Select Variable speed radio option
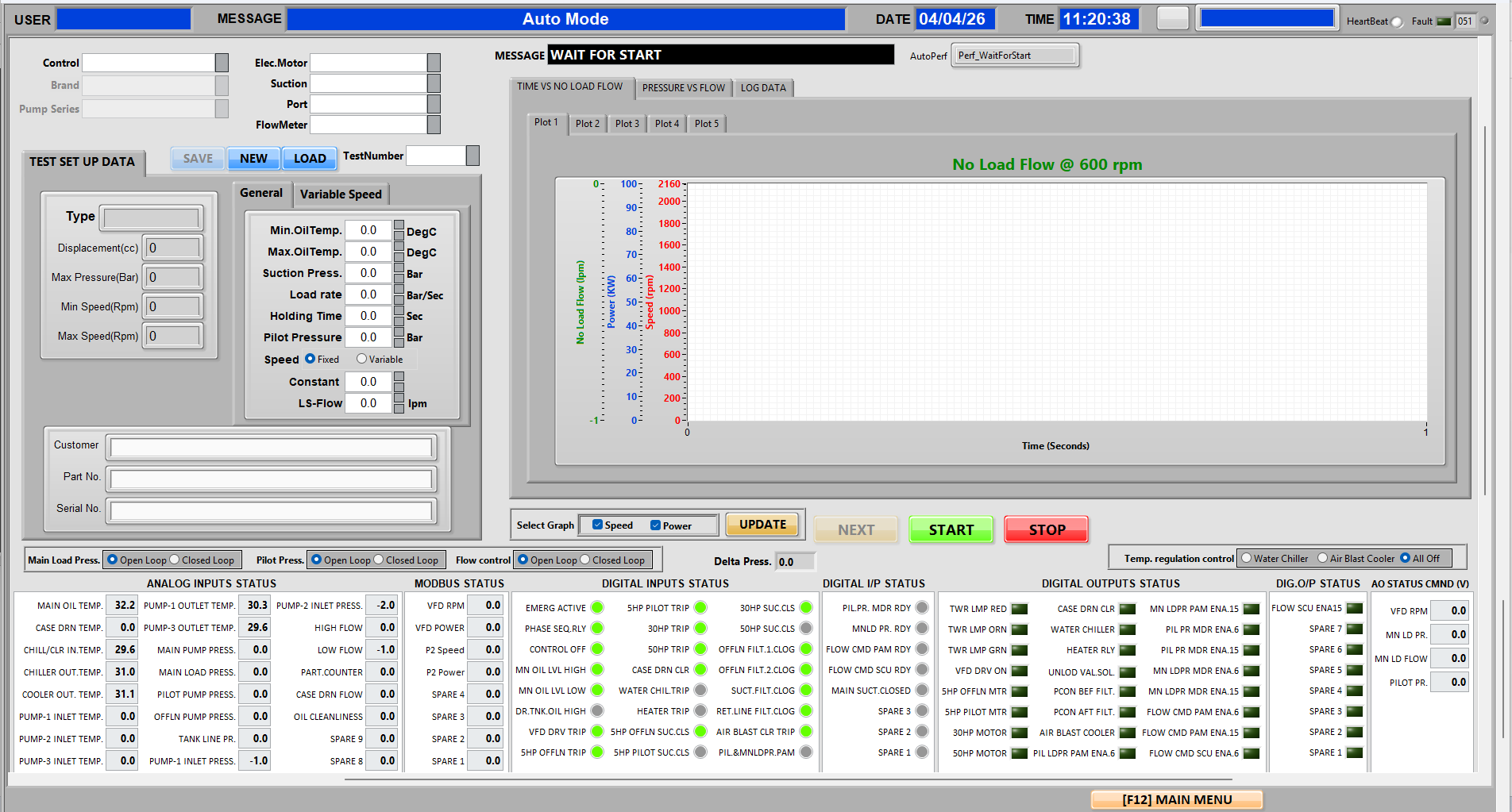 coord(362,359)
